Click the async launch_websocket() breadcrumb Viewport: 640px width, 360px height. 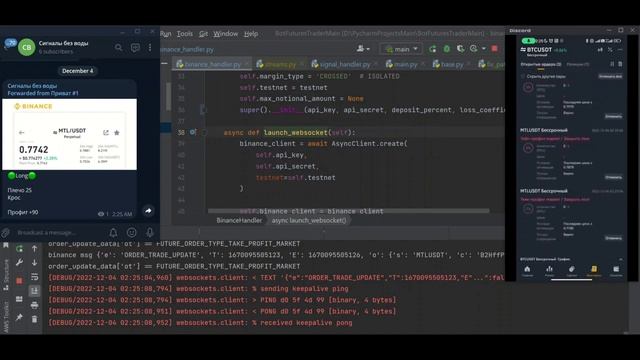309,220
